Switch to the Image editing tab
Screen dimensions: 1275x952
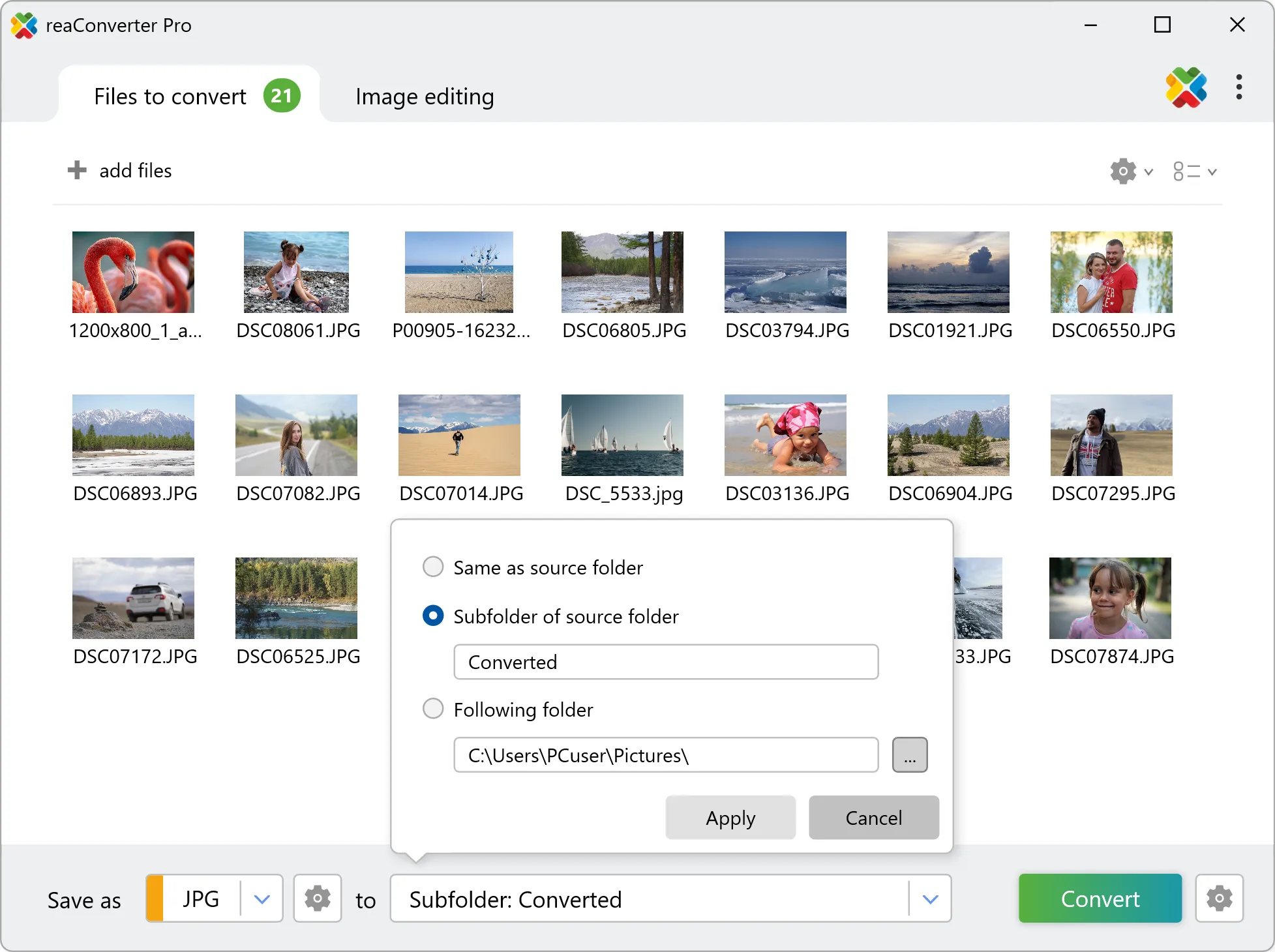pos(424,96)
